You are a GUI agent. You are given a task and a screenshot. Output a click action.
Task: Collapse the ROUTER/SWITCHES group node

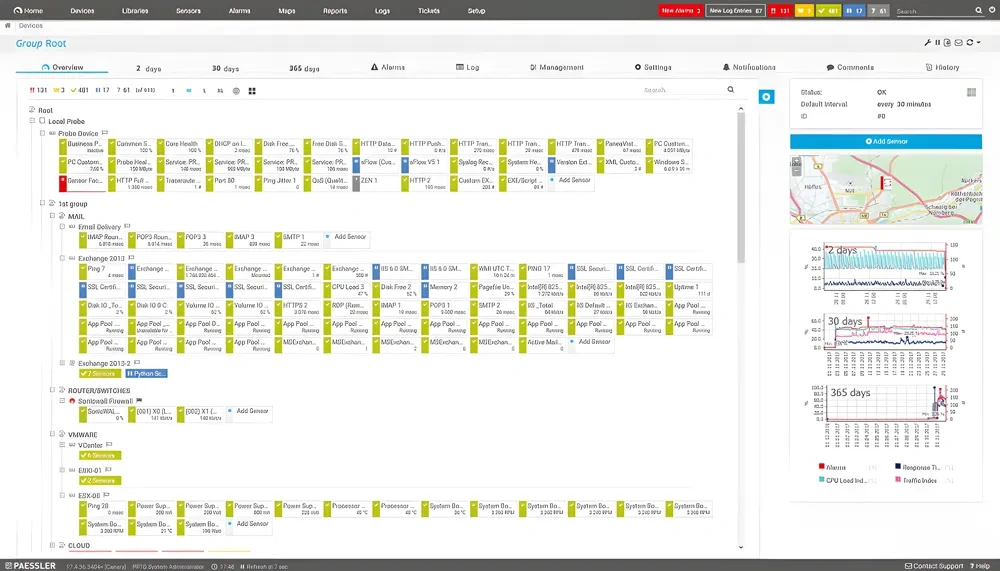click(52, 390)
